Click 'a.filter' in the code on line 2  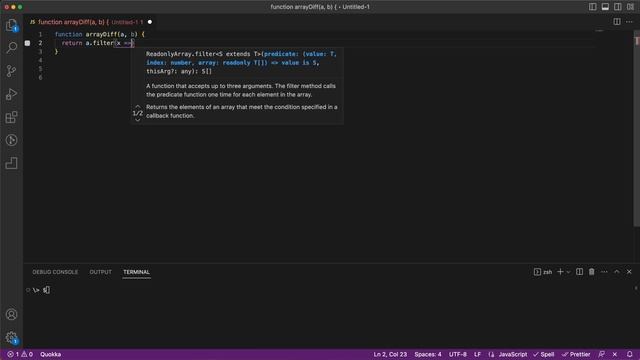[x=99, y=43]
